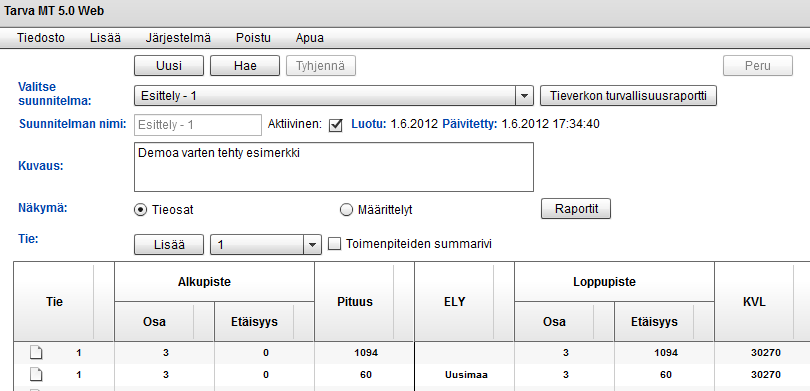This screenshot has height=391, width=810.
Task: Click the document icon in first table row
Action: point(36,353)
